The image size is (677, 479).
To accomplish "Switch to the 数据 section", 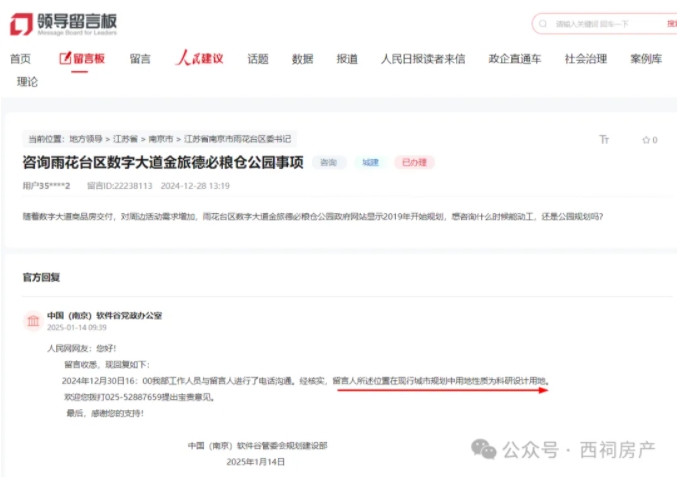I will pos(302,59).
